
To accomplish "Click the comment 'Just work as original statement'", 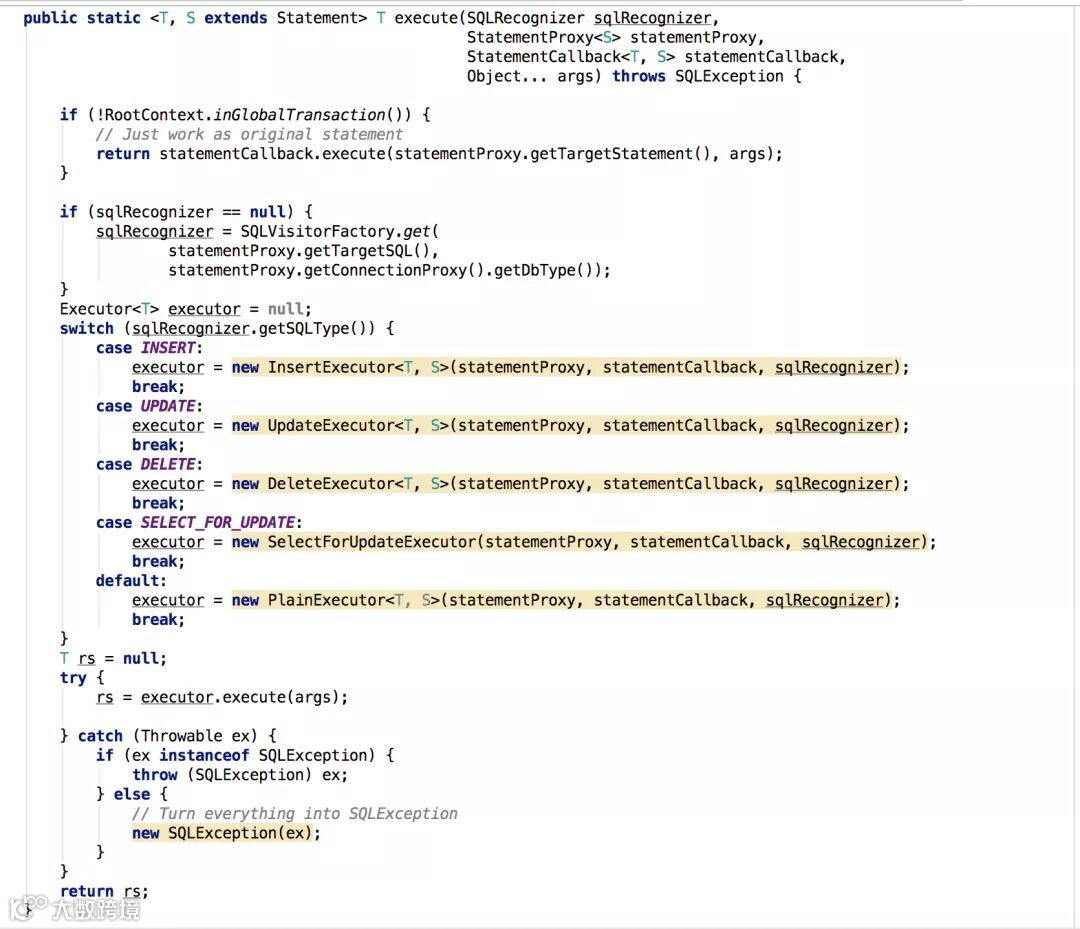I will pos(249,134).
